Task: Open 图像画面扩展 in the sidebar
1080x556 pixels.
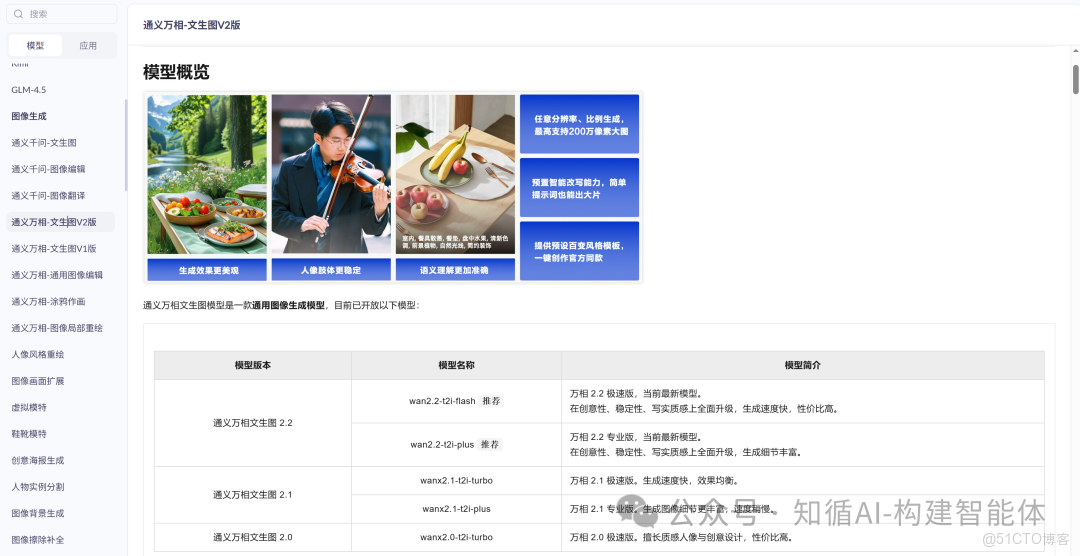Action: coord(38,381)
